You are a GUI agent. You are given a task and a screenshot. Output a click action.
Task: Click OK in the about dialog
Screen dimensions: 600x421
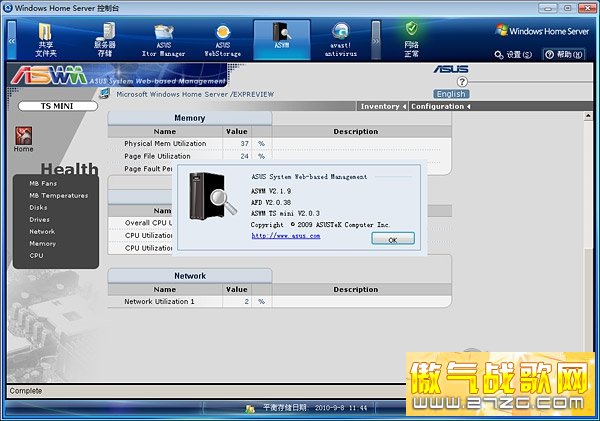click(393, 238)
